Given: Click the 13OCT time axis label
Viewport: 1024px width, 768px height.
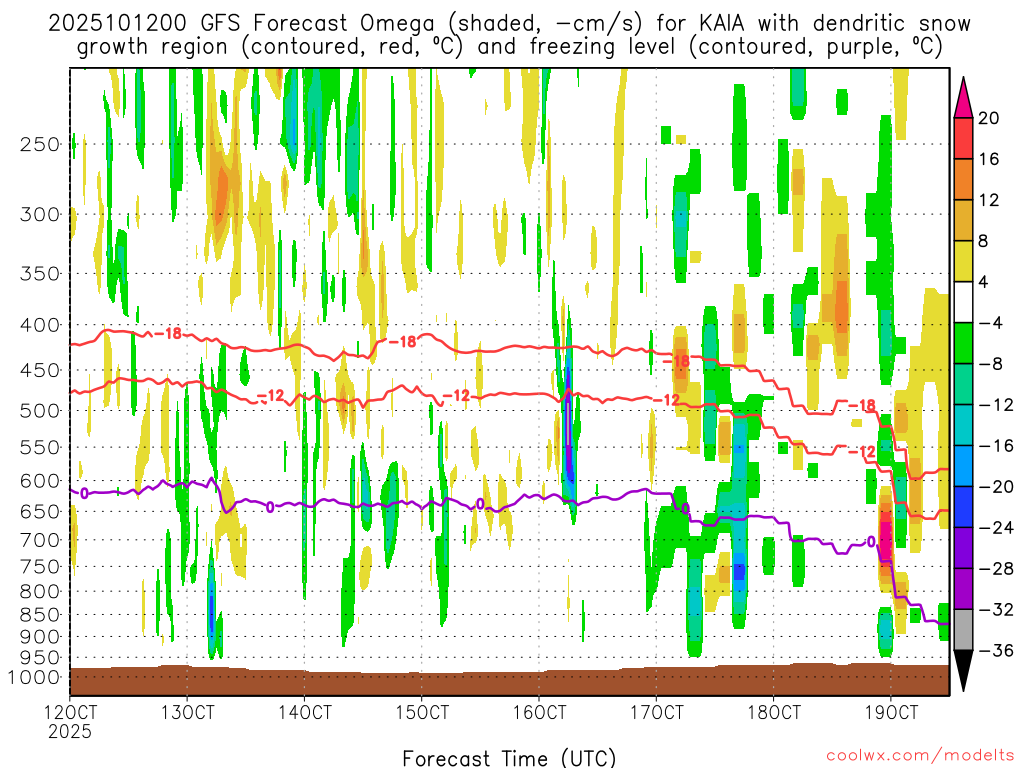Looking at the screenshot, I should tap(187, 712).
